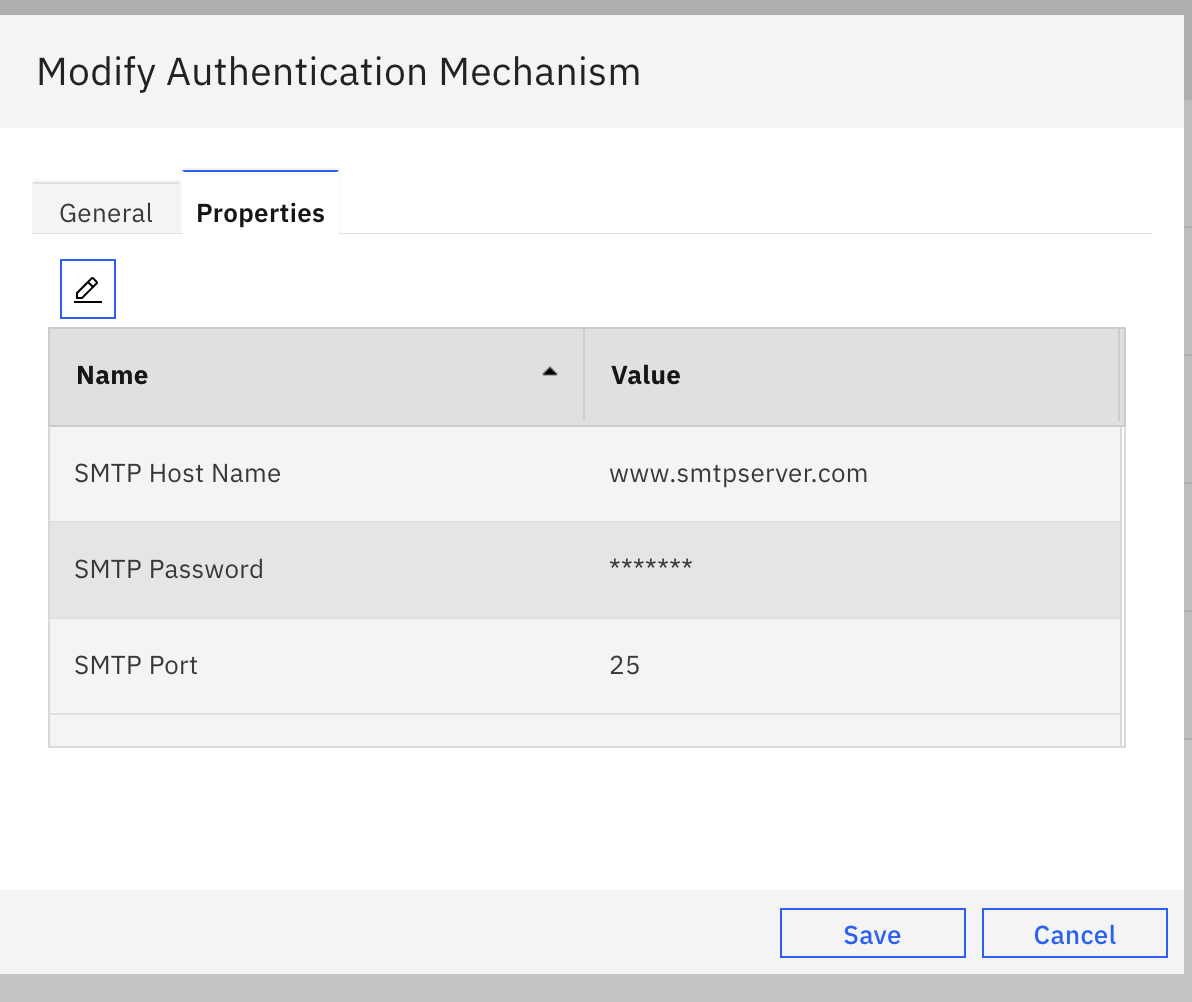The image size is (1192, 1002).
Task: Click the partially visible row below SMTP Port
Action: 584,730
